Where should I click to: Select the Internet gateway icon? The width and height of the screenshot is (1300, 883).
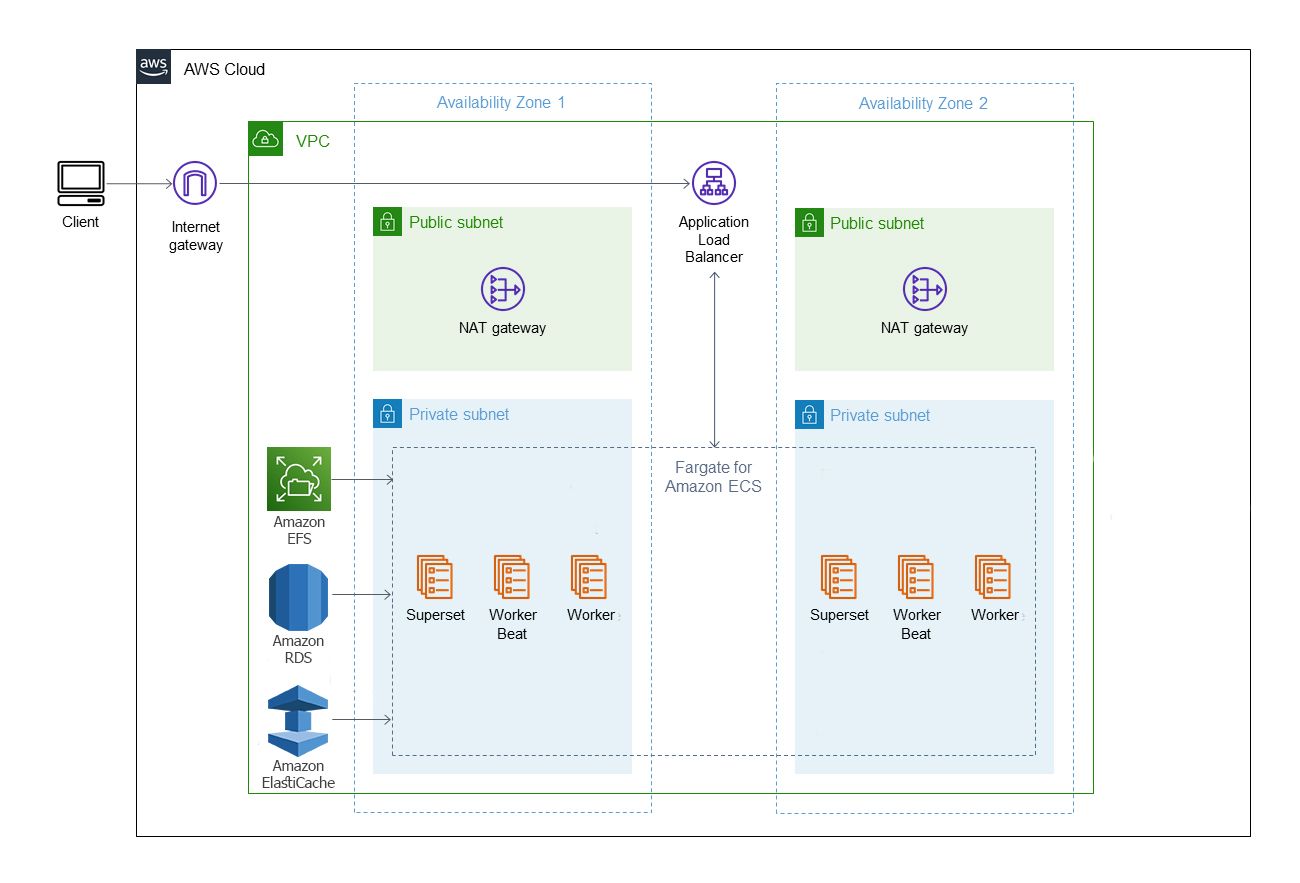click(195, 184)
